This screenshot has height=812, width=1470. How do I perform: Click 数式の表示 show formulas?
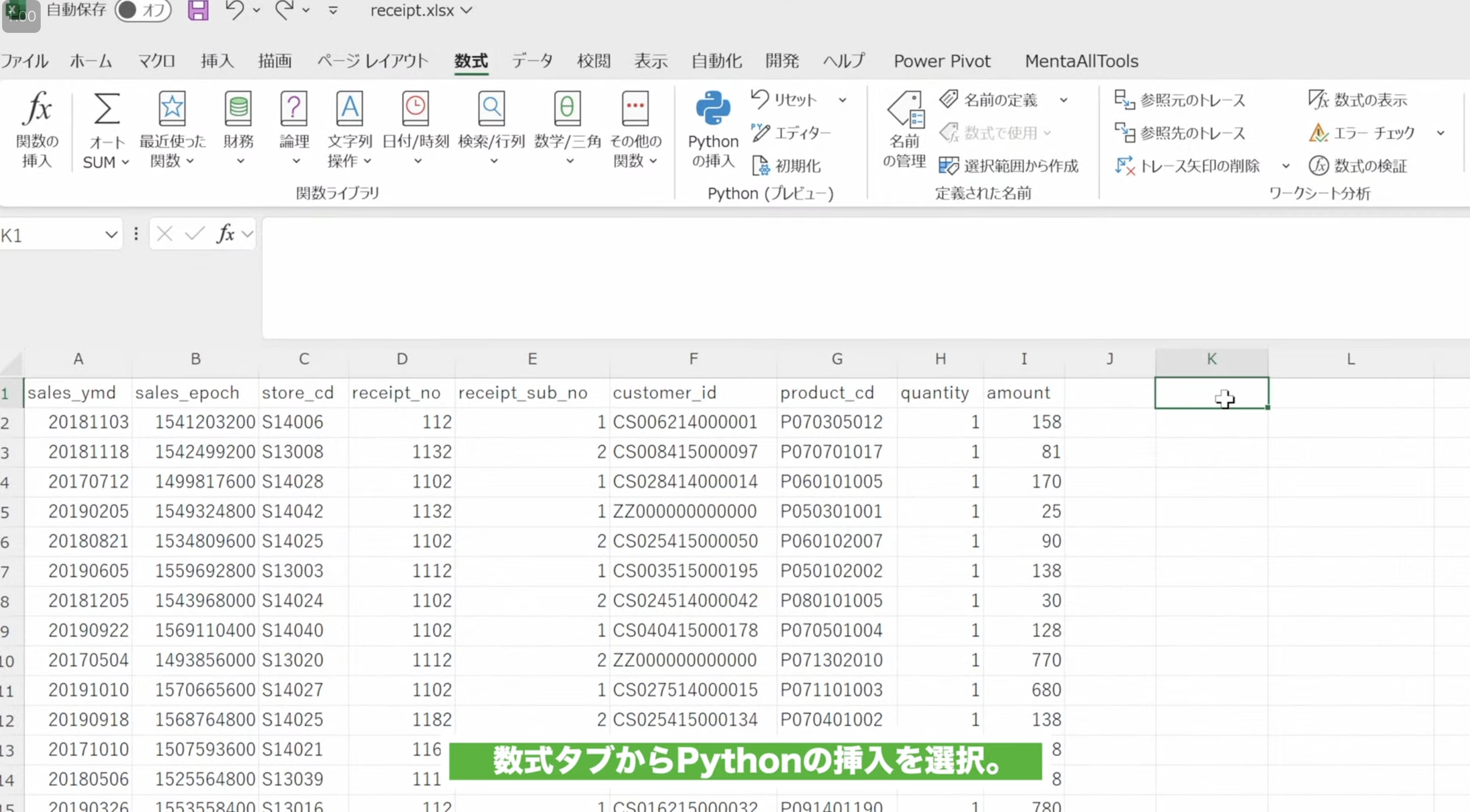click(x=1358, y=100)
